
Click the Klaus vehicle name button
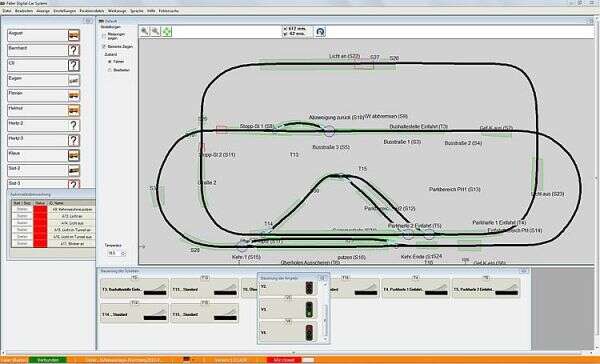(x=38, y=155)
